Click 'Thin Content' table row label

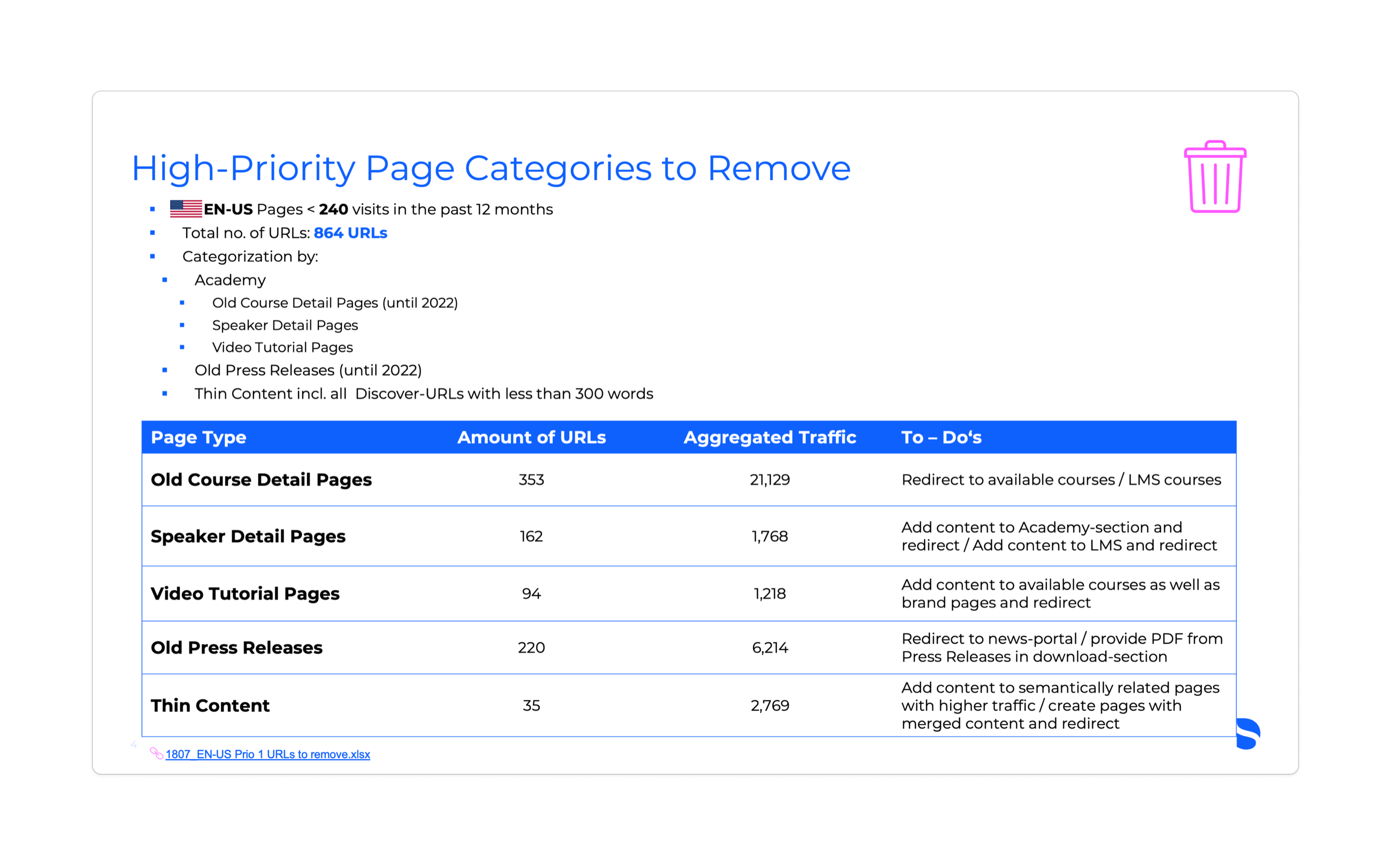click(x=210, y=705)
